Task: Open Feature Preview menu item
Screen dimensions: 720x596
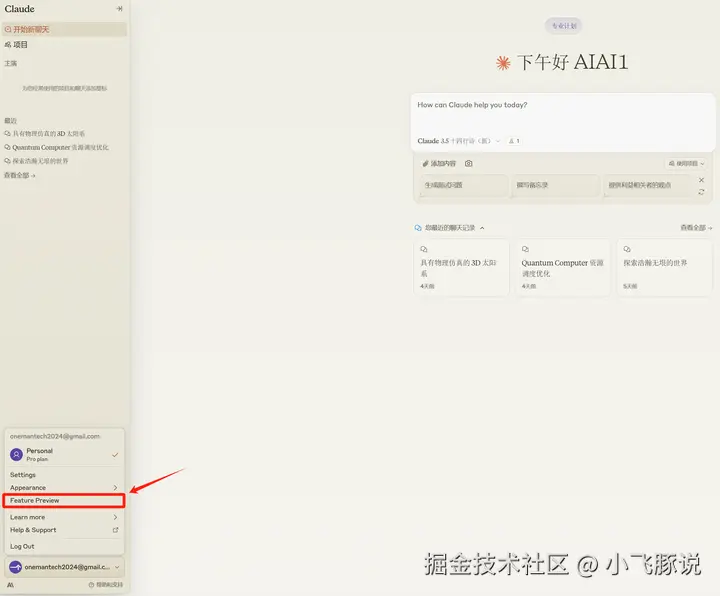Action: click(x=64, y=500)
